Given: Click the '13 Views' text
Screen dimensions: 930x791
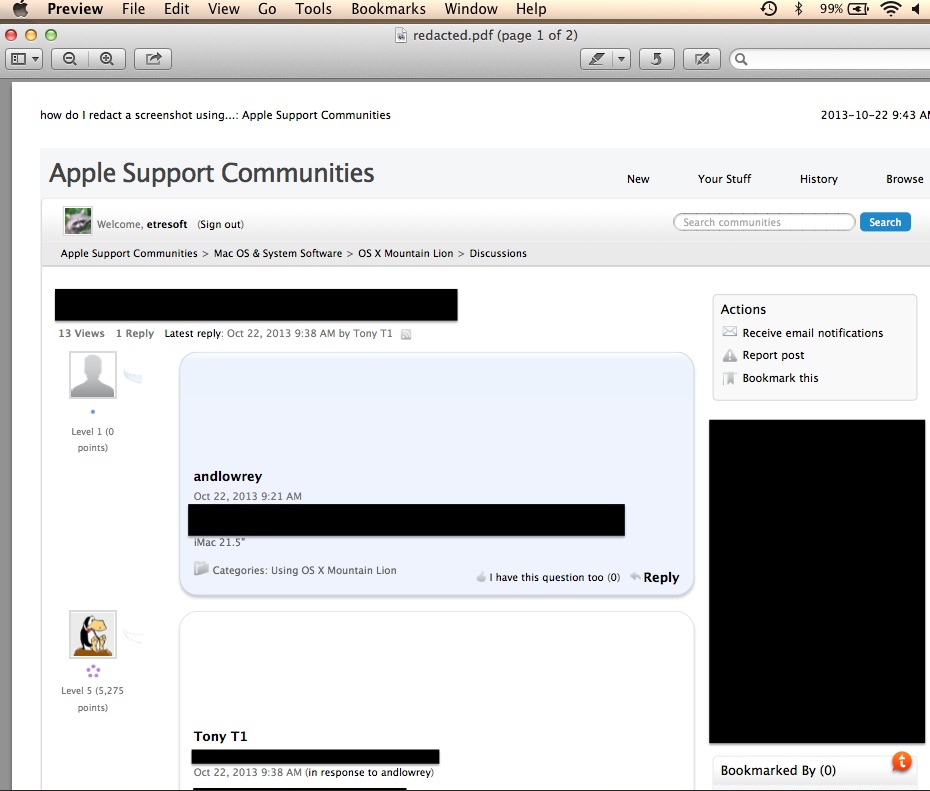Looking at the screenshot, I should coord(81,333).
